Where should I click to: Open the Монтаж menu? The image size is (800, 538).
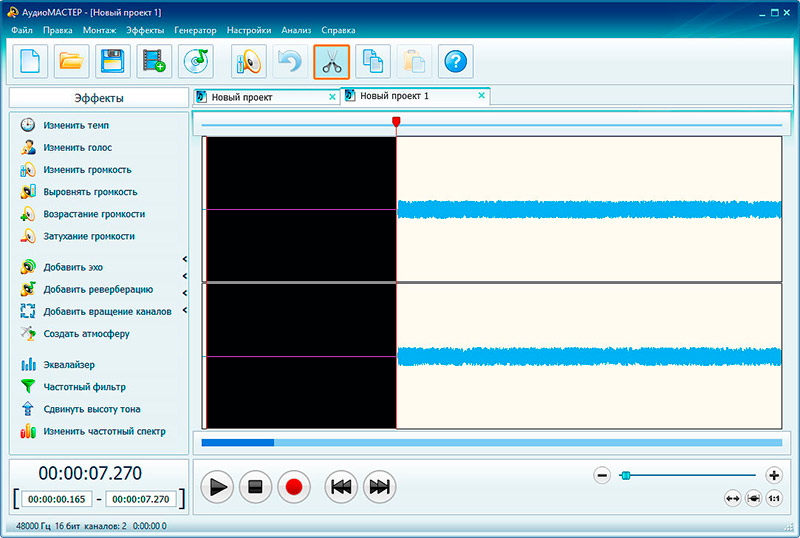coord(99,30)
